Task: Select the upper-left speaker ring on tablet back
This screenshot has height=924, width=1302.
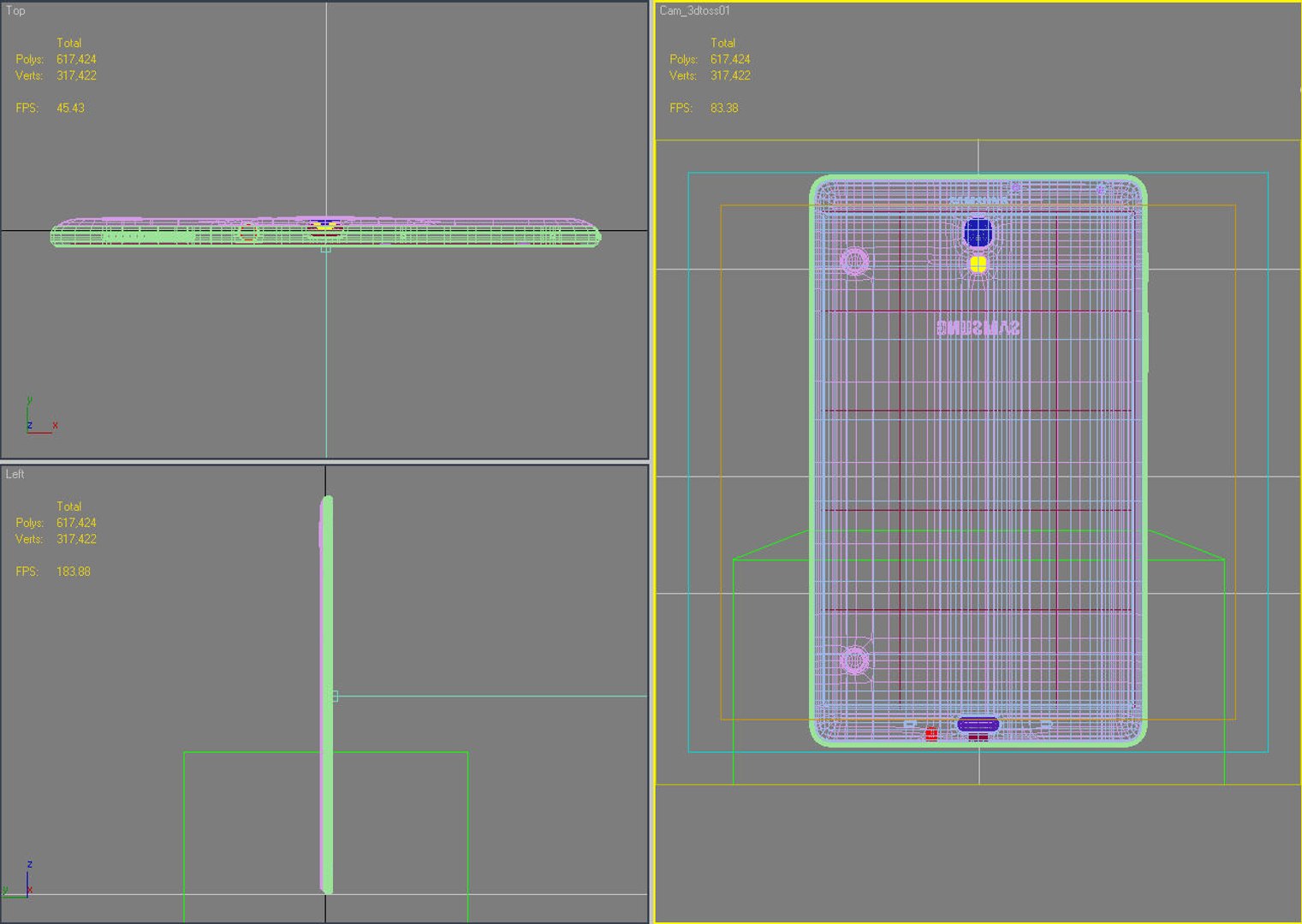Action: pos(854,262)
